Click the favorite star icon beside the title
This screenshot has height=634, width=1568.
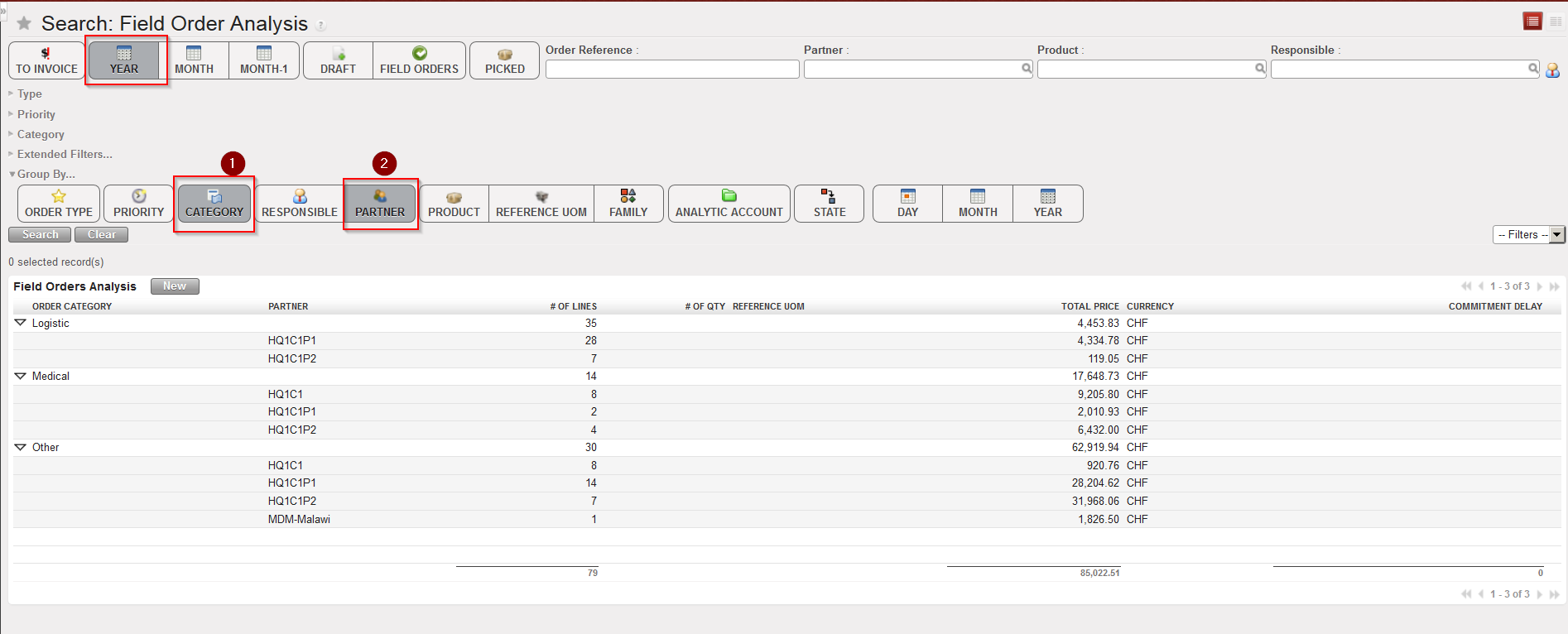coord(24,23)
